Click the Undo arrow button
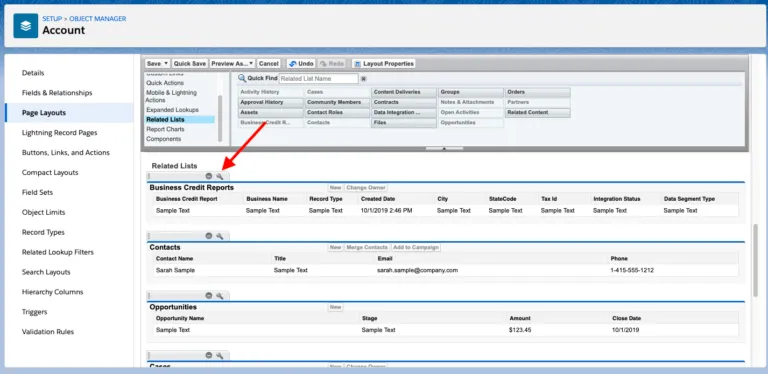Image resolution: width=768 pixels, height=374 pixels. pos(301,64)
